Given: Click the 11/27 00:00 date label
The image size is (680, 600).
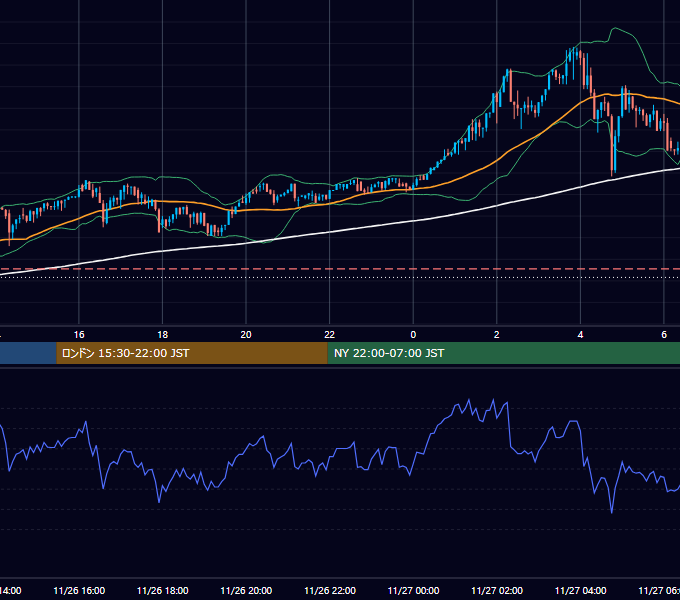Looking at the screenshot, I should [413, 590].
